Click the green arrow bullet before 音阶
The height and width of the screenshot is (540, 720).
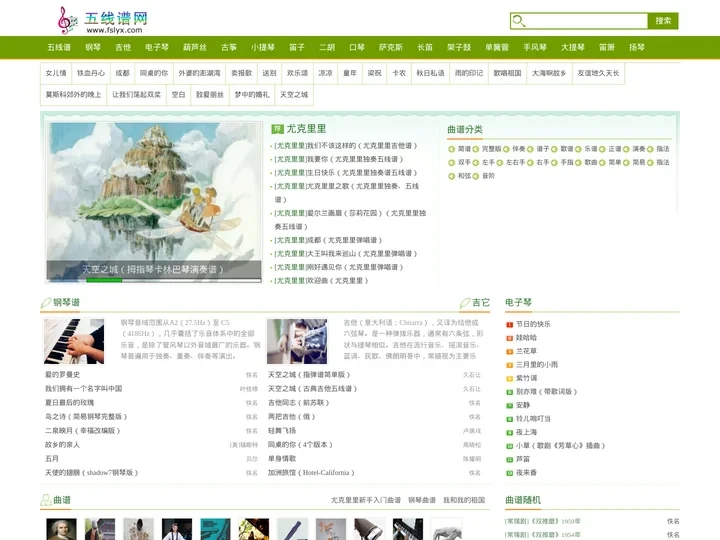click(x=476, y=176)
